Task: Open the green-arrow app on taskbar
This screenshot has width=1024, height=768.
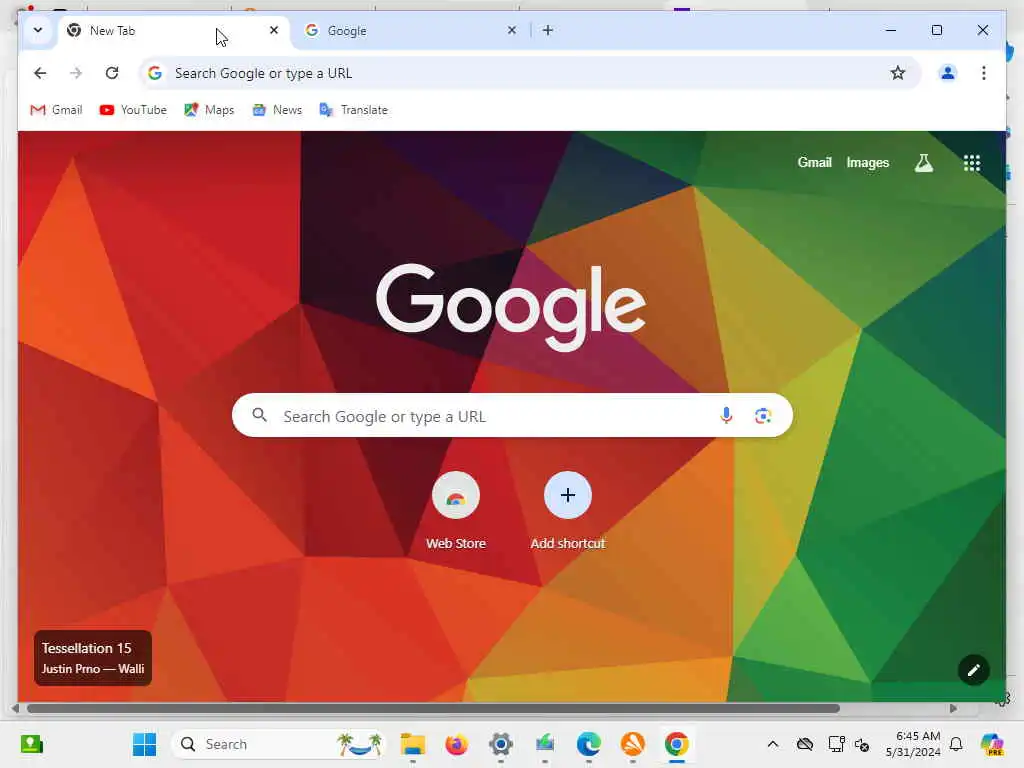Action: 545,744
